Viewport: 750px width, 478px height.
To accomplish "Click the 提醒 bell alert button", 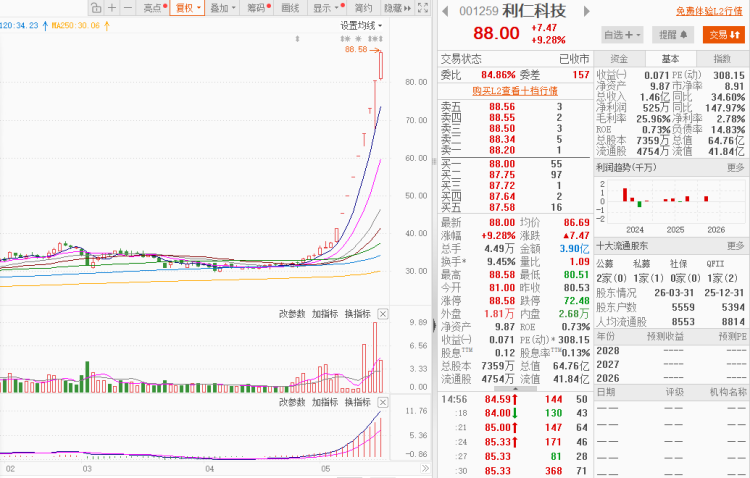I will [673, 34].
